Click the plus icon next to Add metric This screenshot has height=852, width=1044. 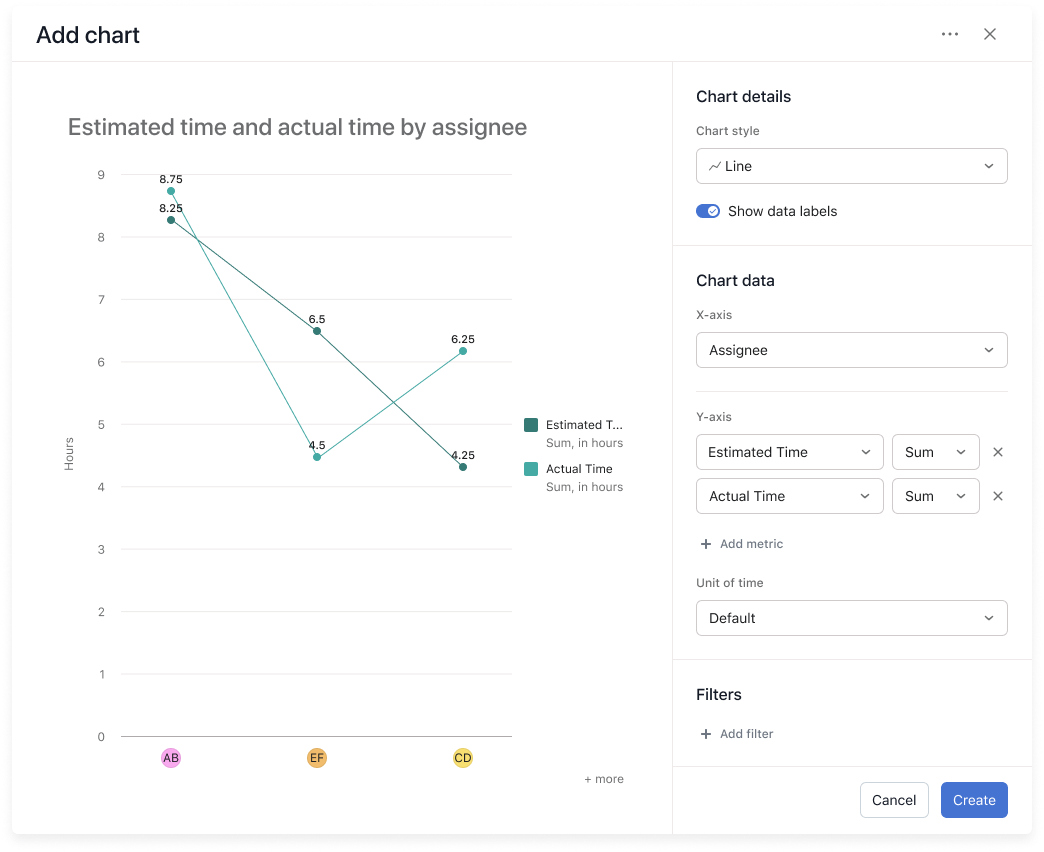click(706, 543)
